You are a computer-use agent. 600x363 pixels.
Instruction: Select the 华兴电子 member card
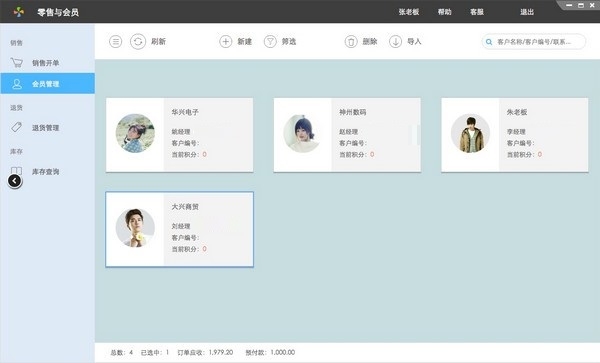(179, 135)
